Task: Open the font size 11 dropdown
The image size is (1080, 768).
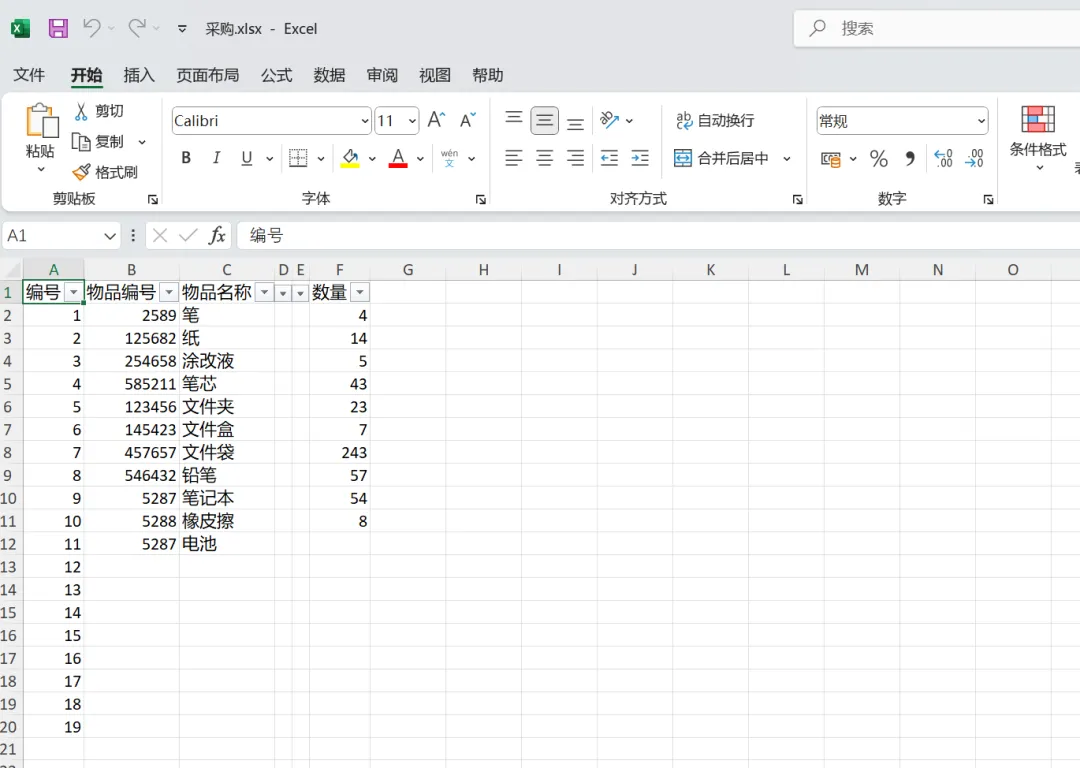Action: pos(412,121)
